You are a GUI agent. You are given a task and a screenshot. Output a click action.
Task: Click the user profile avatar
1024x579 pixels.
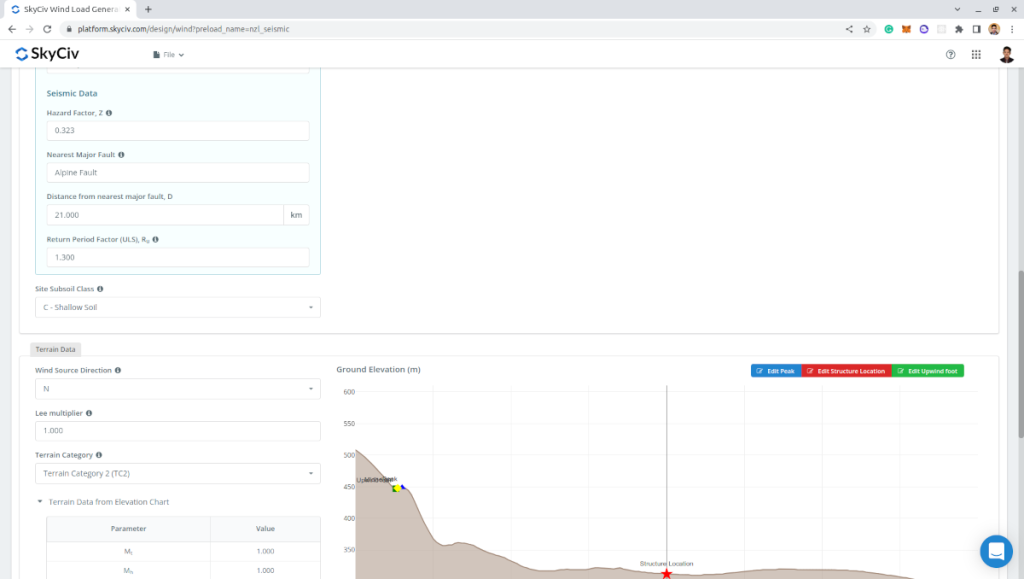point(1006,54)
